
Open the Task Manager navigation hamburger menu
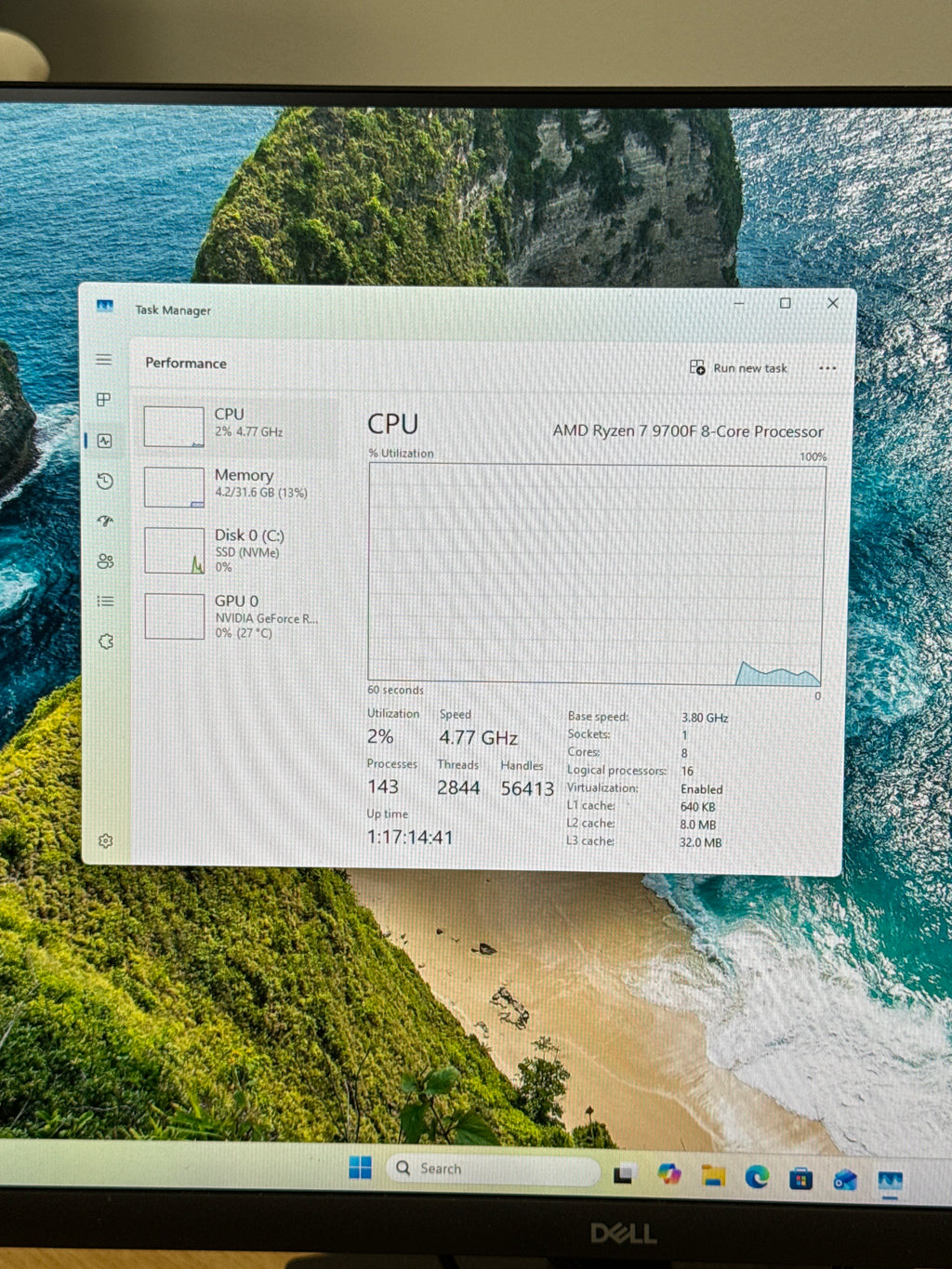(103, 360)
